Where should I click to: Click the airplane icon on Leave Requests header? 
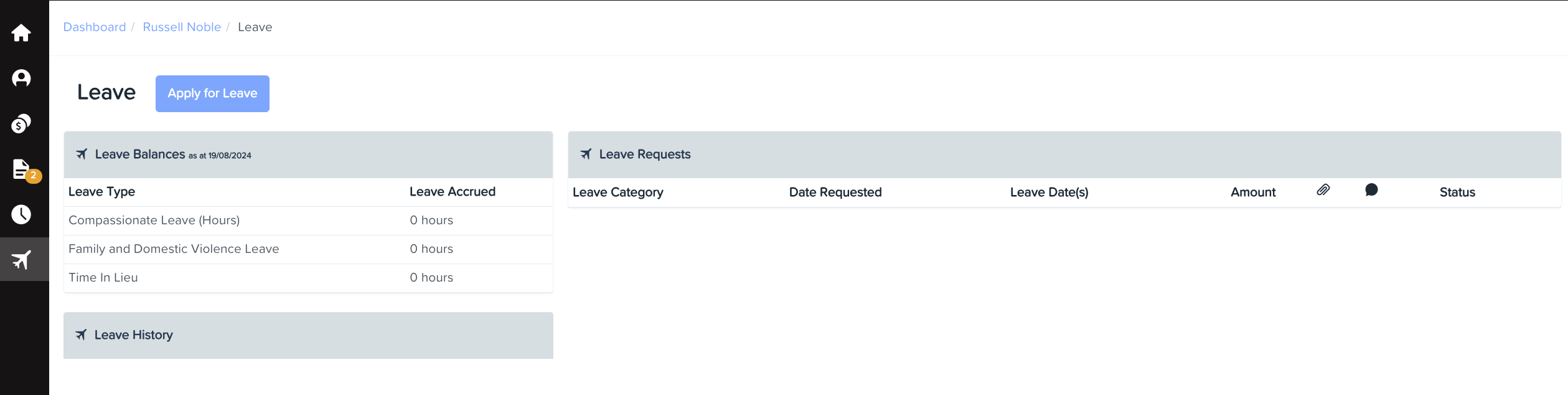(585, 153)
